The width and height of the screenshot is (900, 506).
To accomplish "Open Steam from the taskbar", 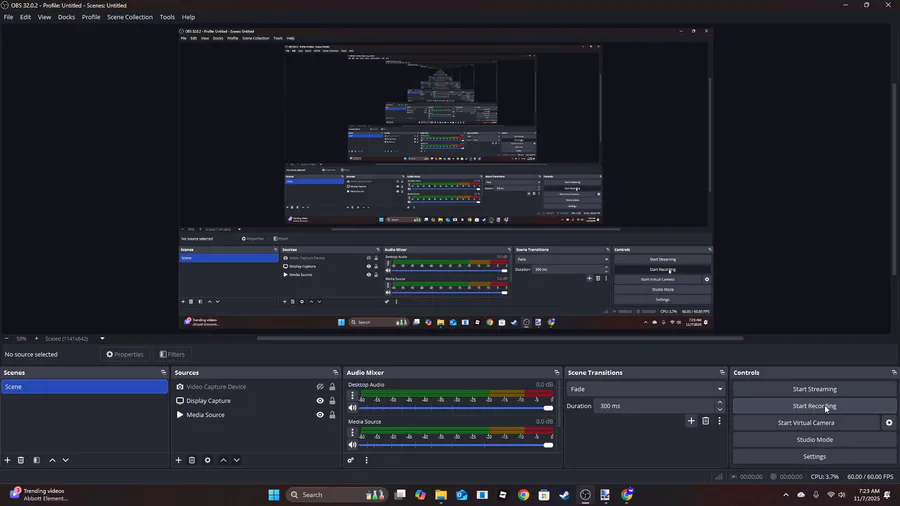I will [x=564, y=495].
